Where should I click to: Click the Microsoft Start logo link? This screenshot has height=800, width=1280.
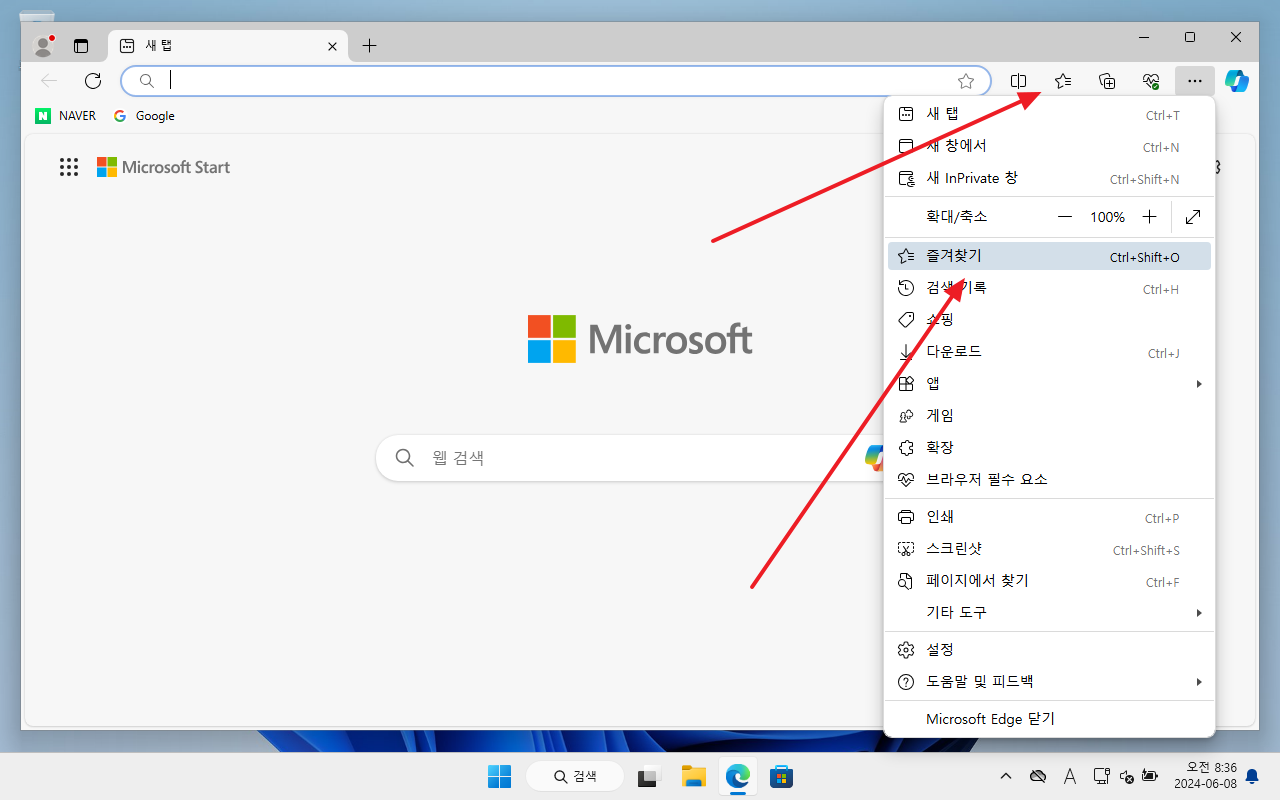pos(163,167)
